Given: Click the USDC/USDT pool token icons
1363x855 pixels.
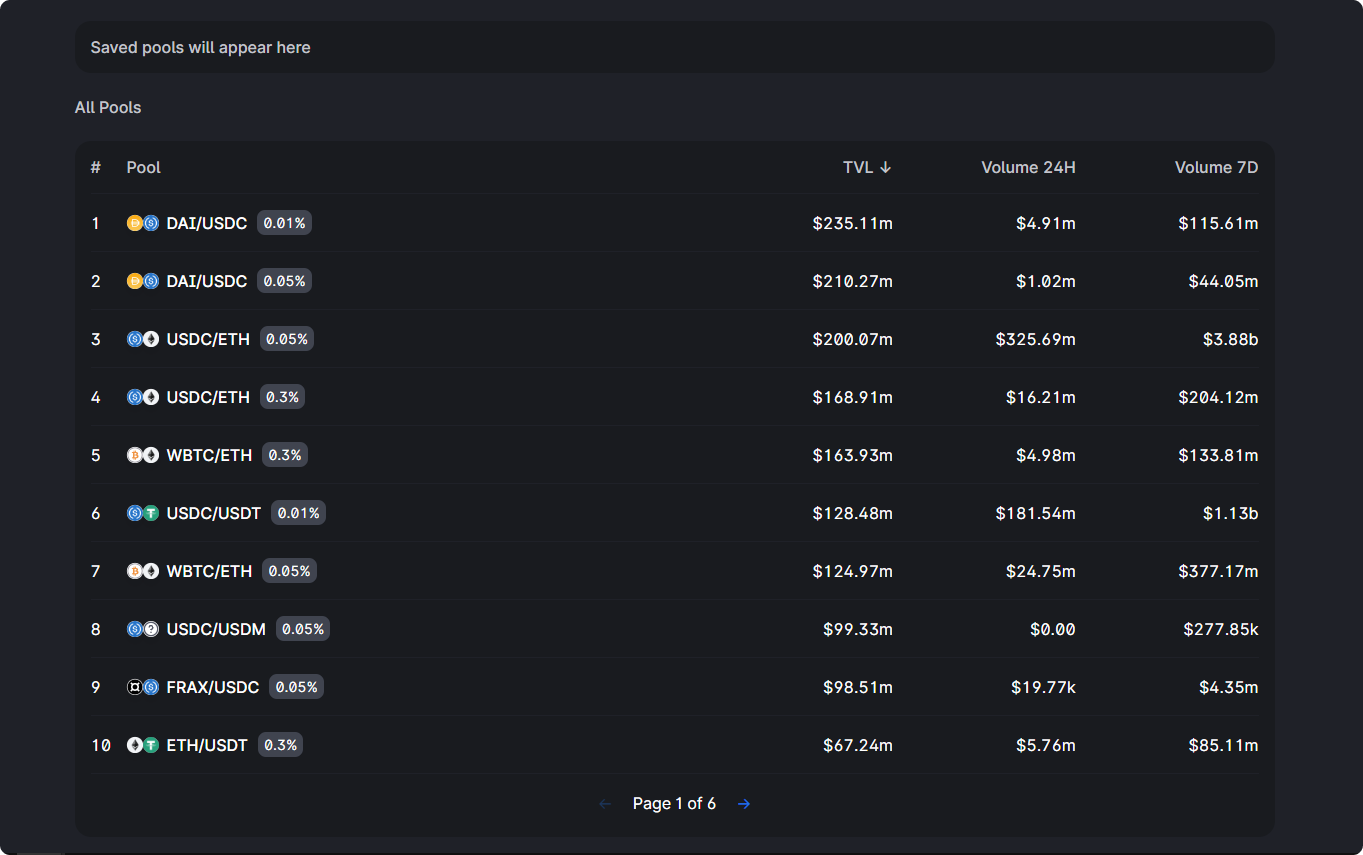Looking at the screenshot, I should pos(143,513).
